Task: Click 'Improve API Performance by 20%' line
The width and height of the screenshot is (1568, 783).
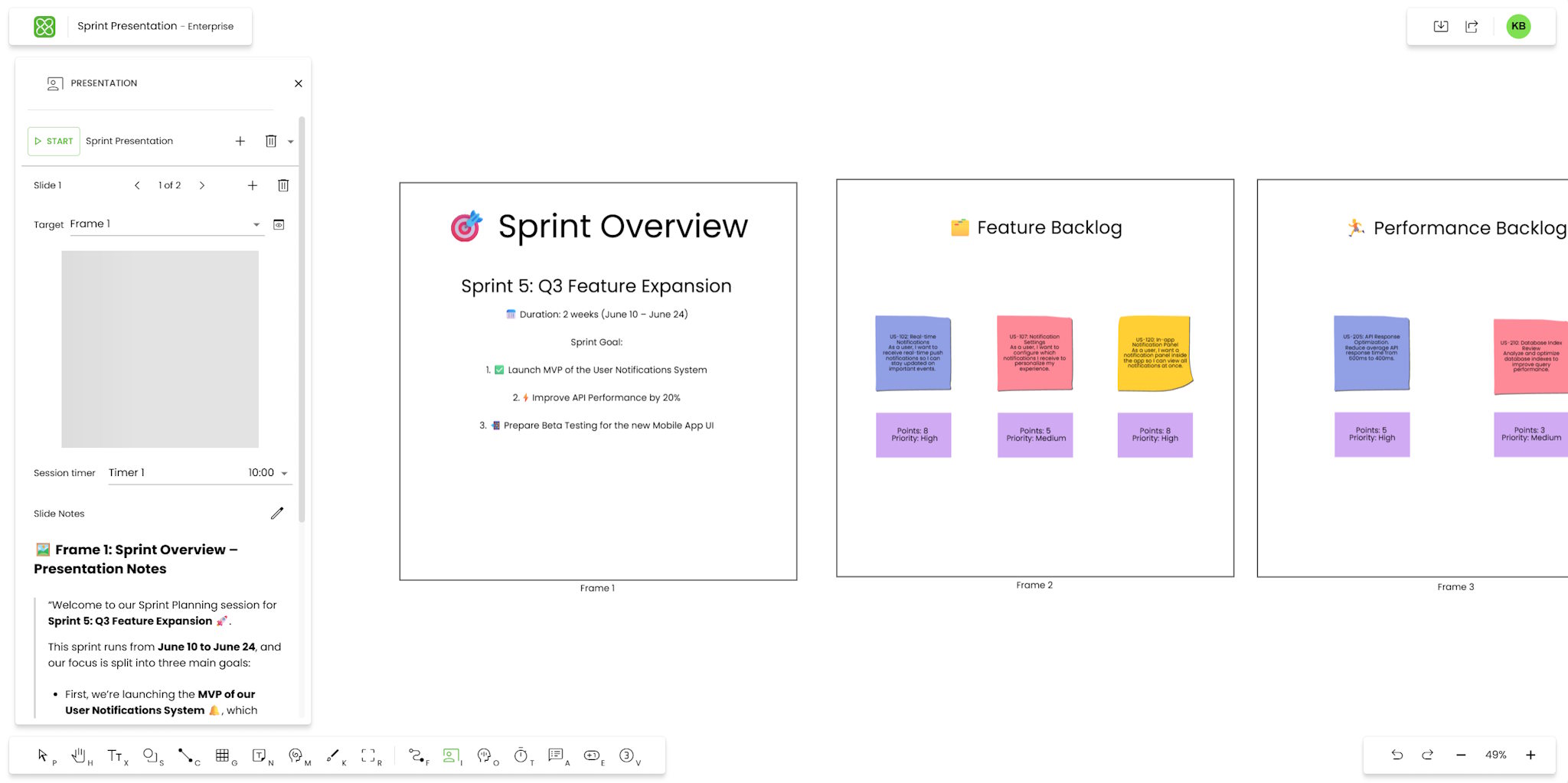Action: point(606,398)
